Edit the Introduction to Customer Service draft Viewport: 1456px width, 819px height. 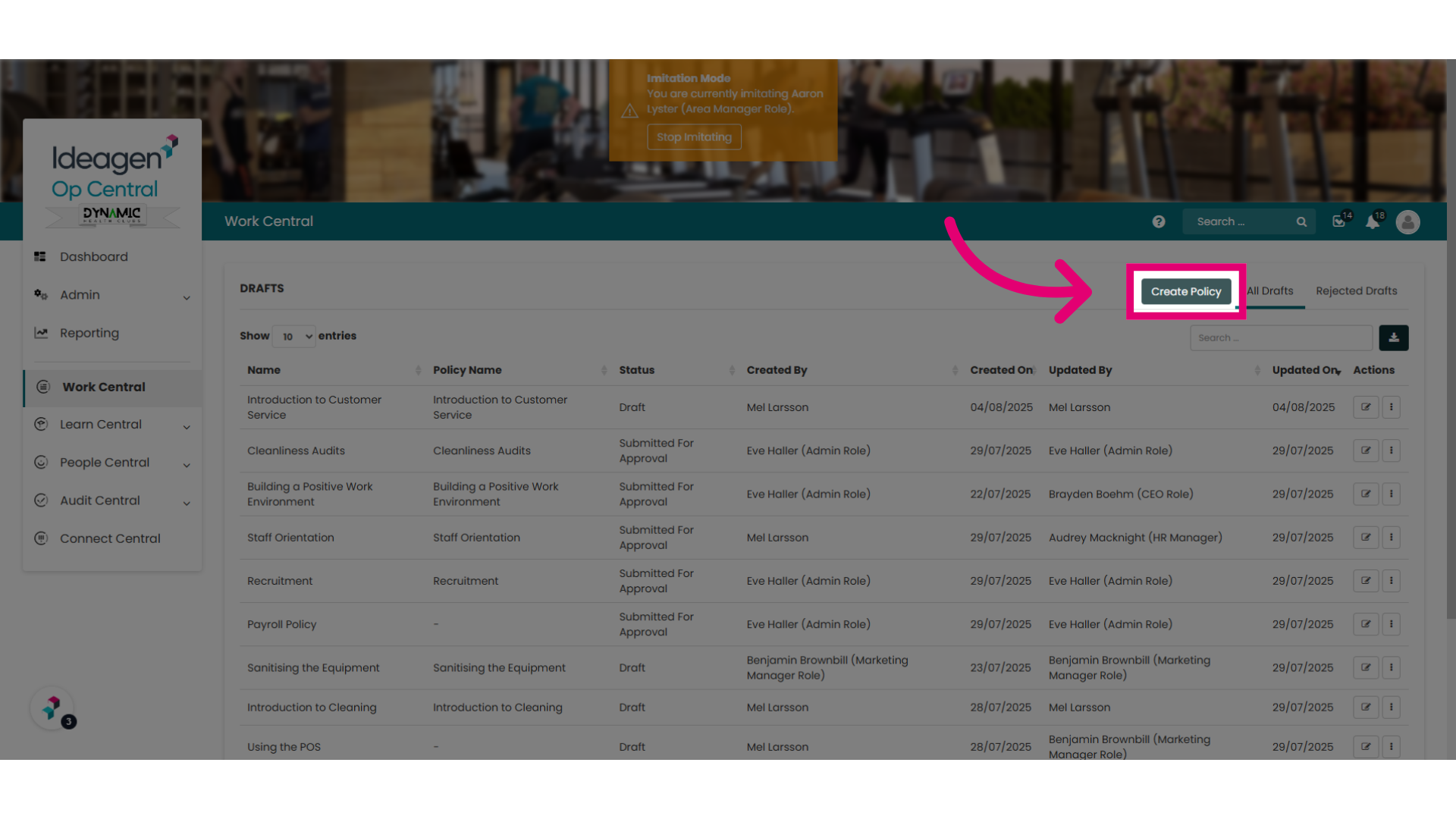pos(1366,407)
